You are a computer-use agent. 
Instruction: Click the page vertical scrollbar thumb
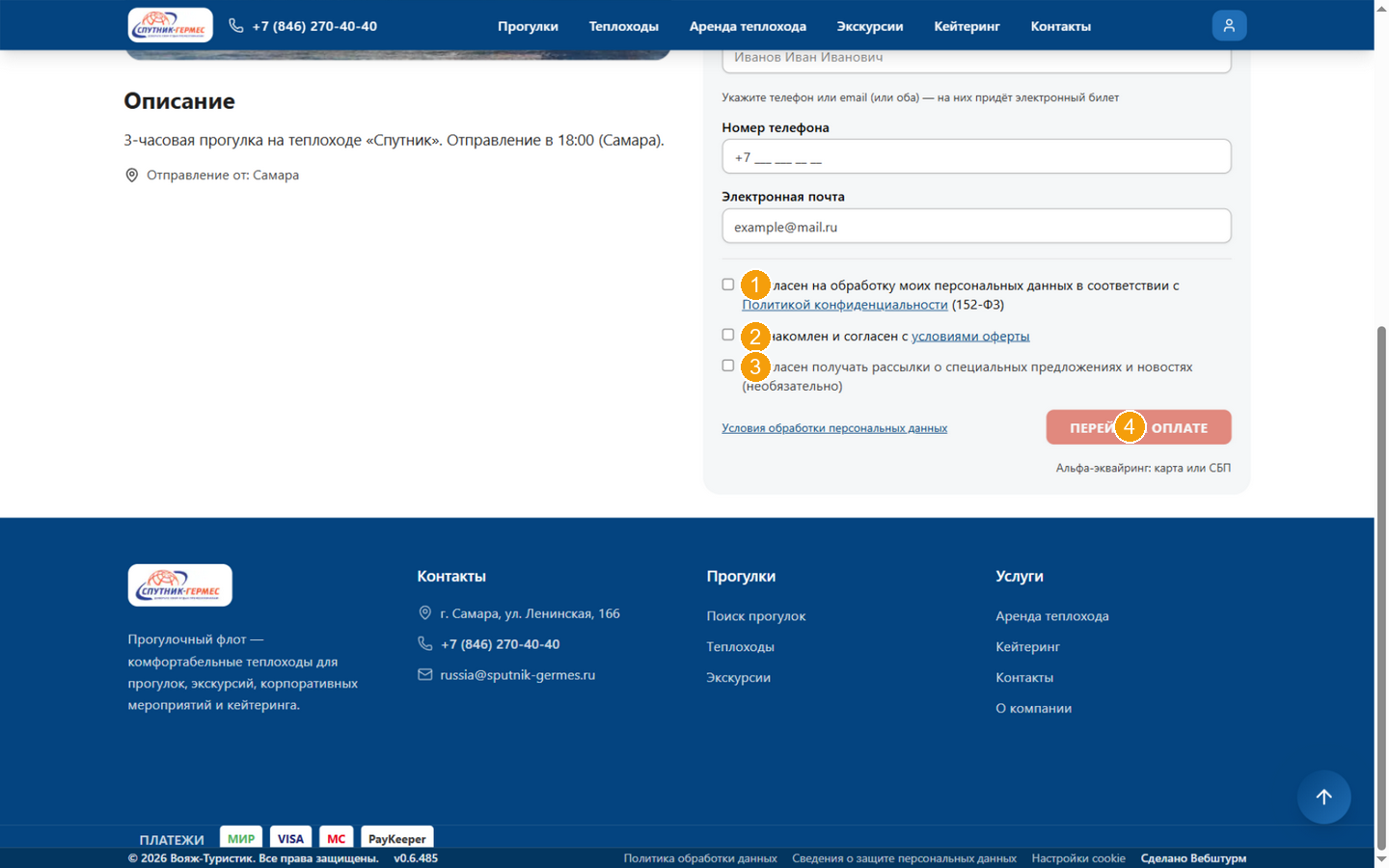coord(1381,586)
